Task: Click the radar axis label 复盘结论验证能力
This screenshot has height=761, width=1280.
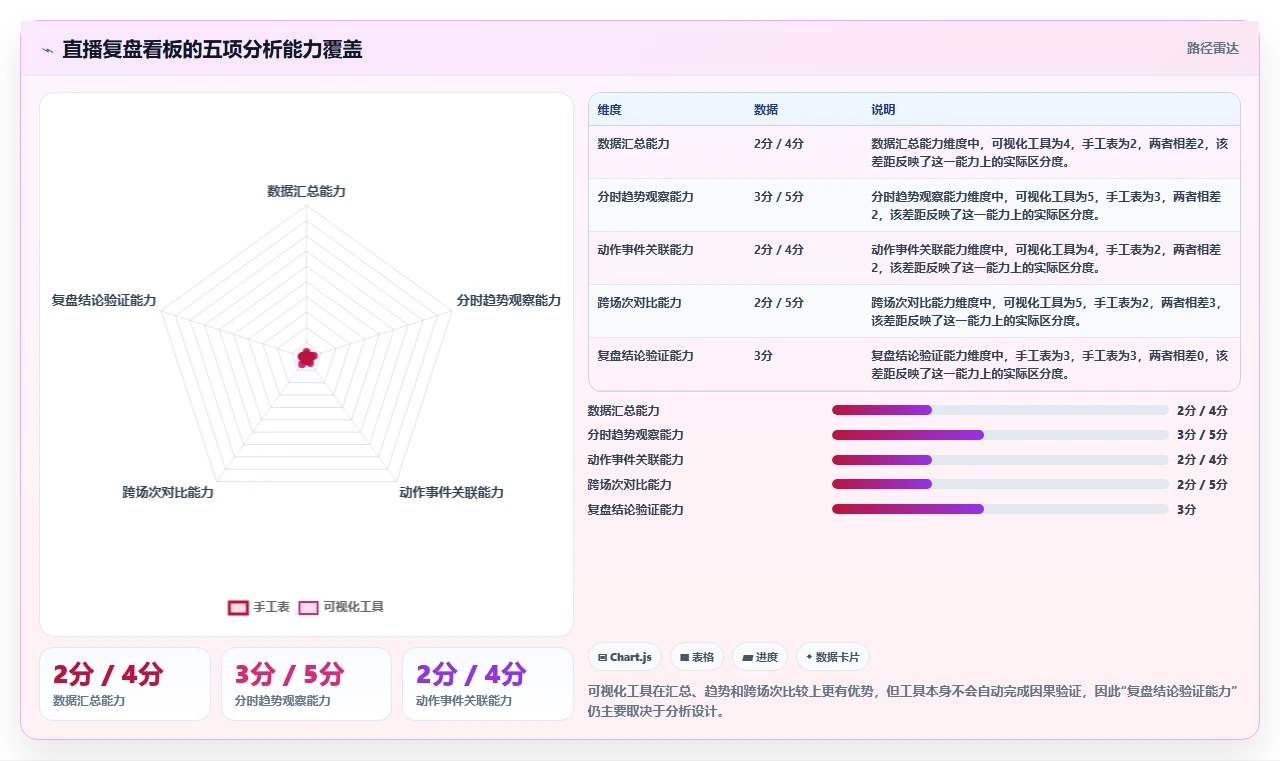Action: (104, 300)
